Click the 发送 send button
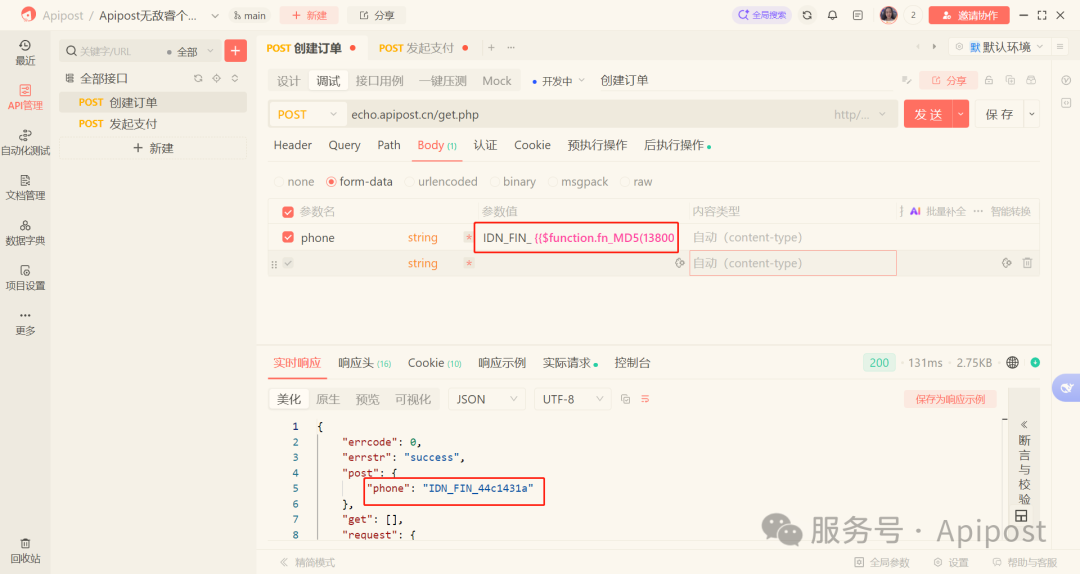The image size is (1080, 574). (928, 114)
